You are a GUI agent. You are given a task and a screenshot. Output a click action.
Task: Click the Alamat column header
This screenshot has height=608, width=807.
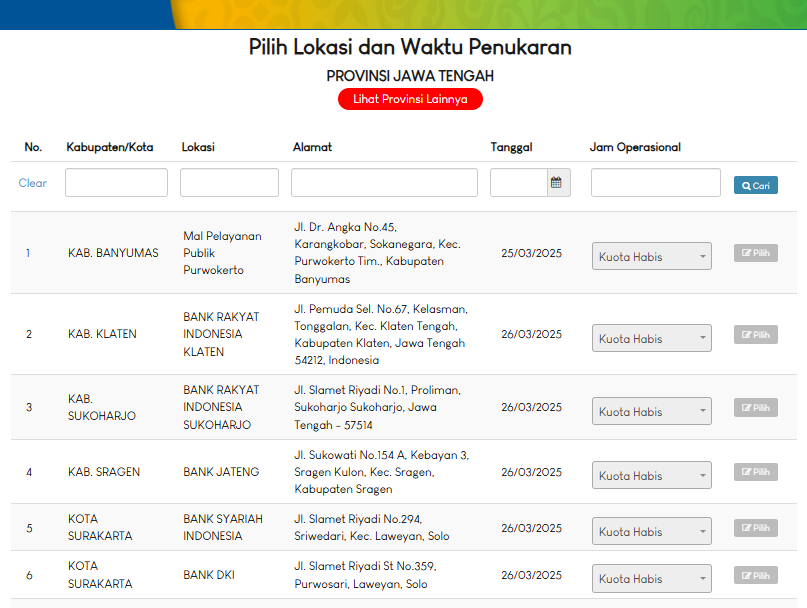coord(312,147)
